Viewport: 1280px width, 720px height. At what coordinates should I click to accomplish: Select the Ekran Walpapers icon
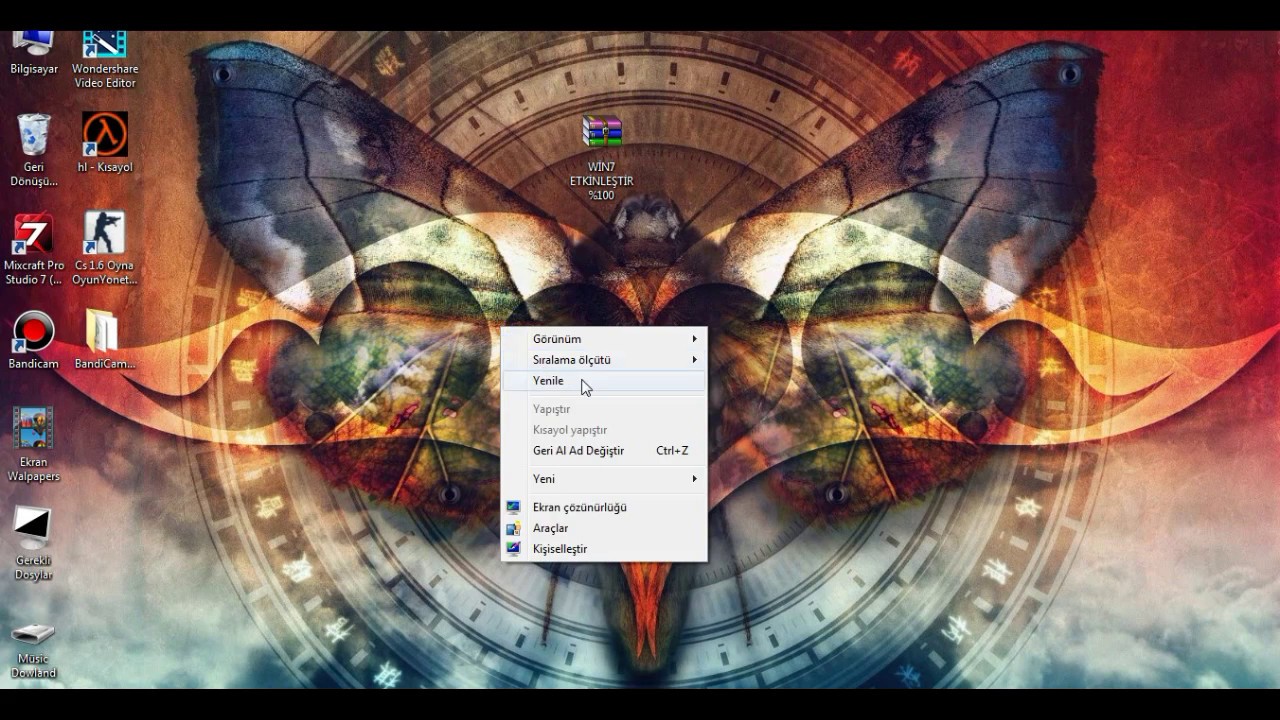click(x=34, y=430)
